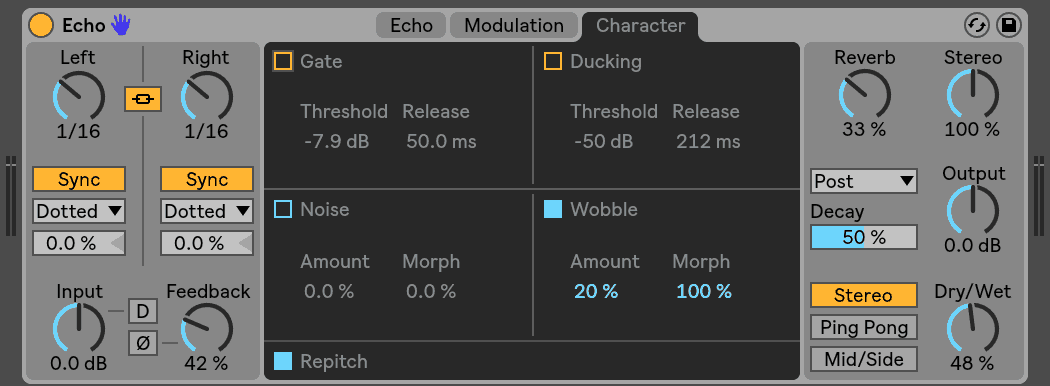Click the blue hand icon beside Echo

pos(121,25)
